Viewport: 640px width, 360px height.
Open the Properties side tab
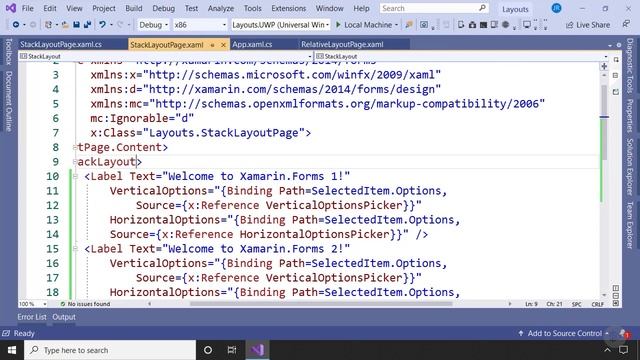(630, 116)
